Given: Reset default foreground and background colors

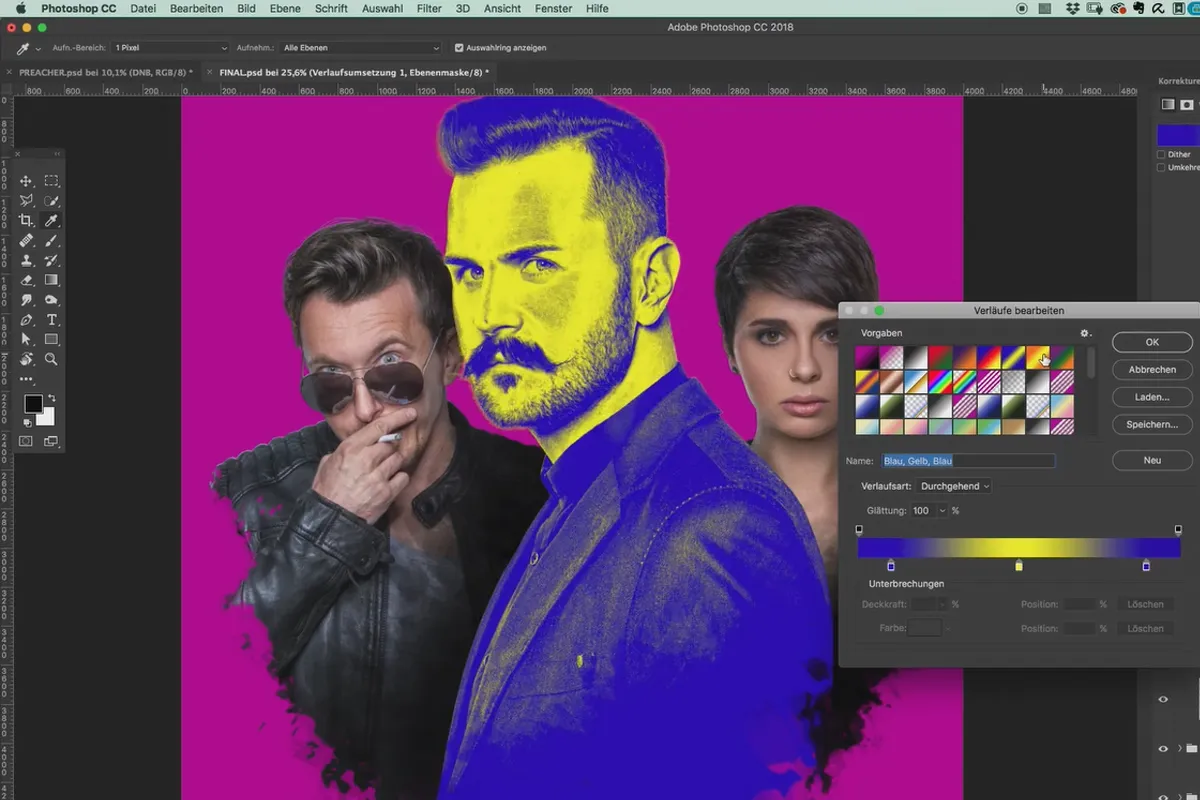Looking at the screenshot, I should [27, 423].
